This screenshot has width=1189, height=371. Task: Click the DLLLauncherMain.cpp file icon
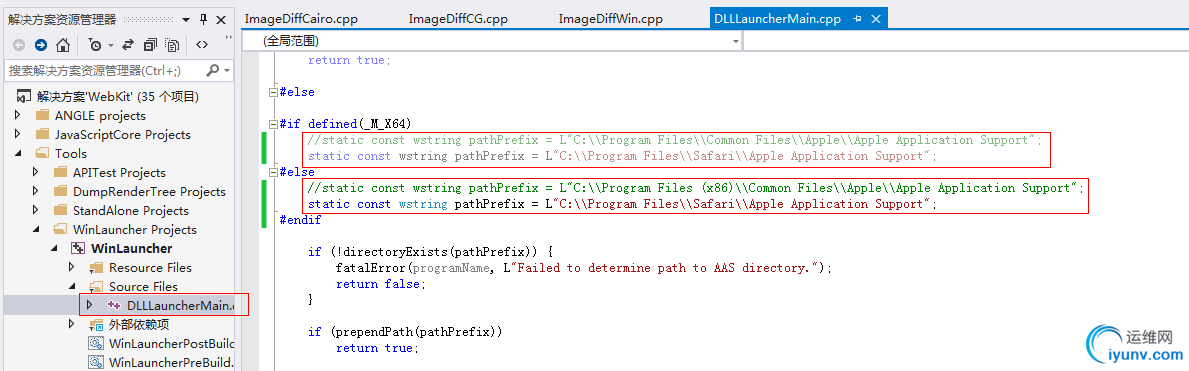[x=115, y=306]
